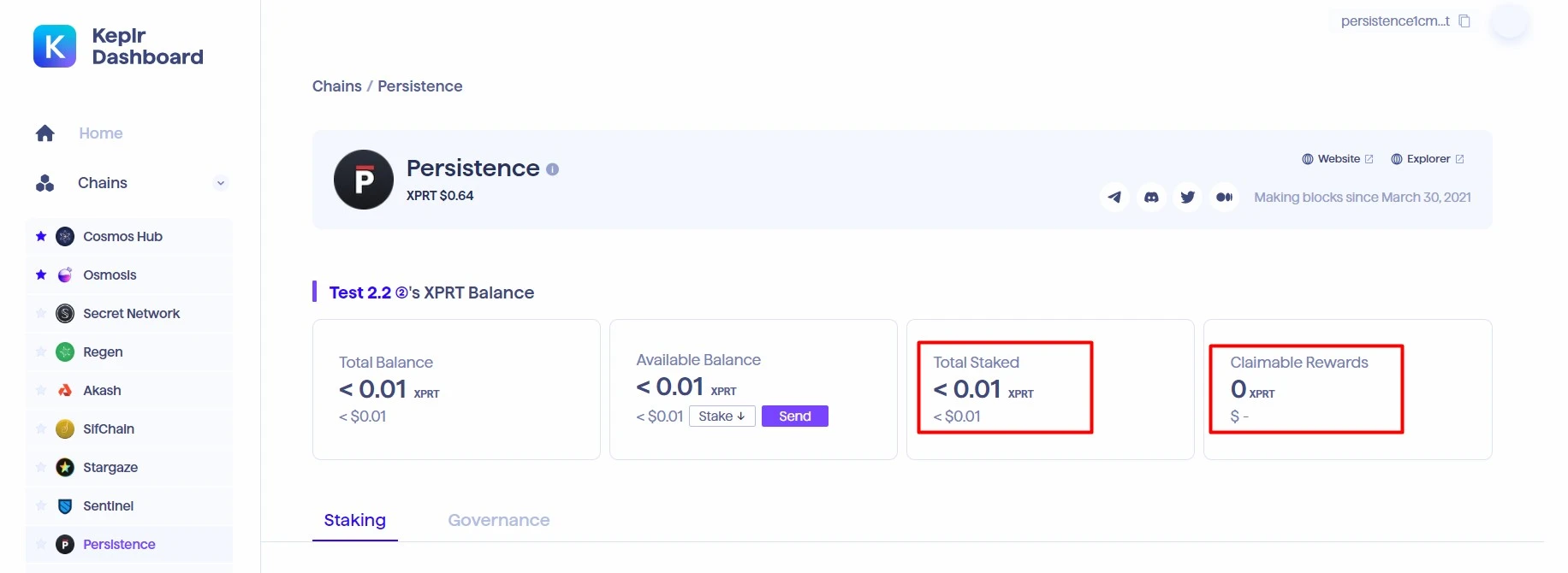Open the Persistence Medium link
Screen dimensions: 1568x573
(1225, 197)
